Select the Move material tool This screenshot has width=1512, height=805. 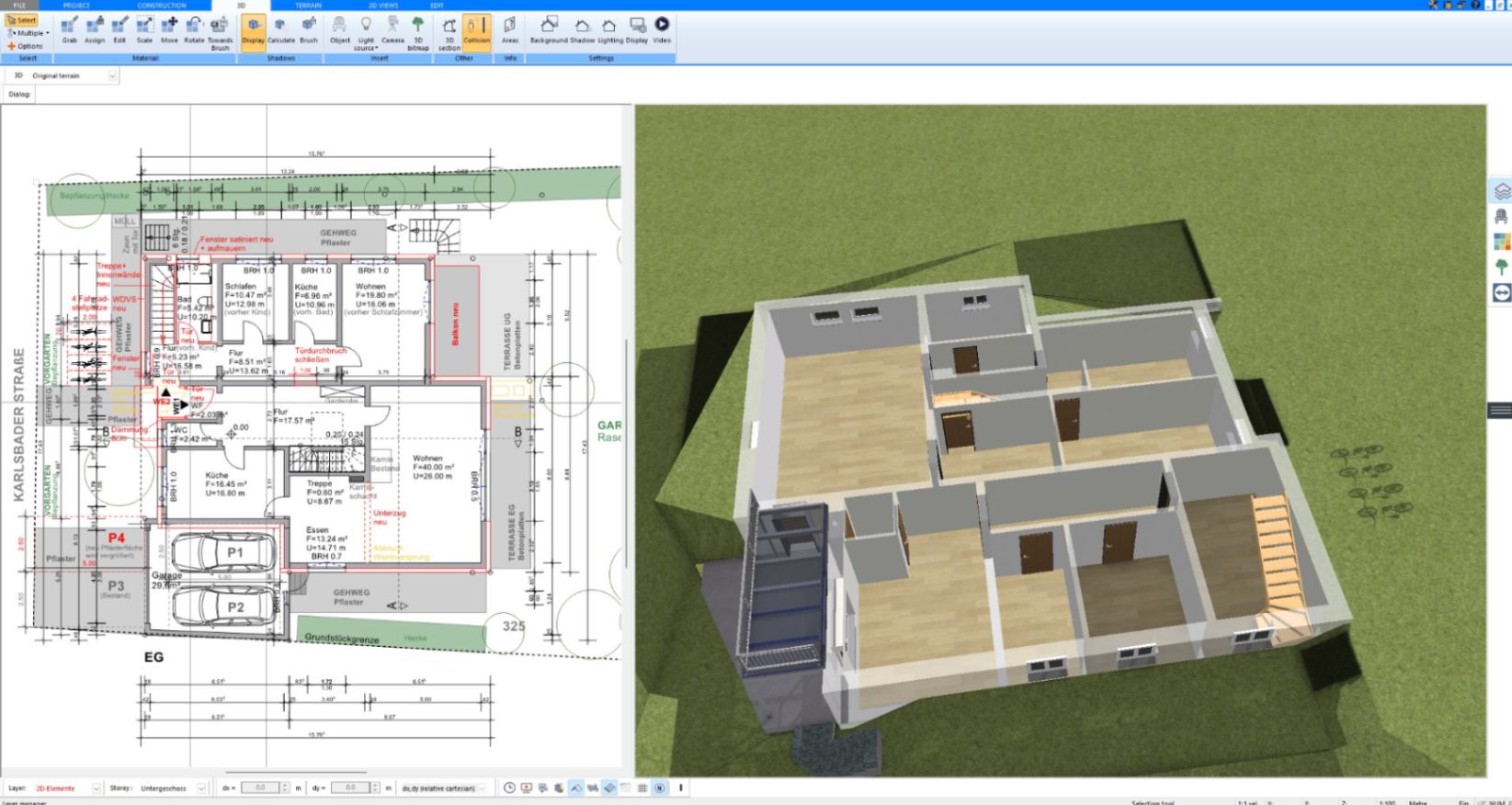169,29
